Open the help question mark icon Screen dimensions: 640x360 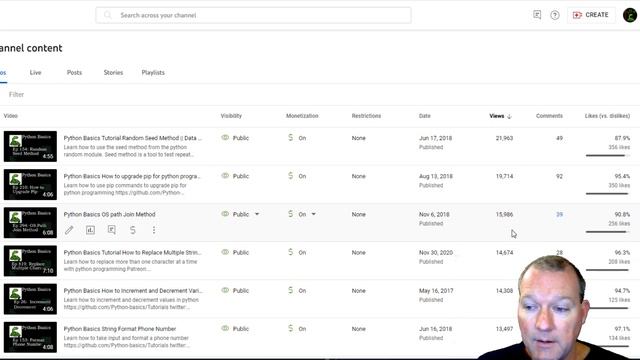pyautogui.click(x=555, y=15)
